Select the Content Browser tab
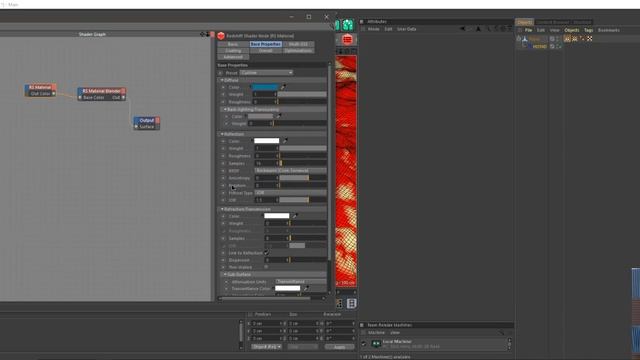Image resolution: width=640 pixels, height=360 pixels. pyautogui.click(x=552, y=22)
